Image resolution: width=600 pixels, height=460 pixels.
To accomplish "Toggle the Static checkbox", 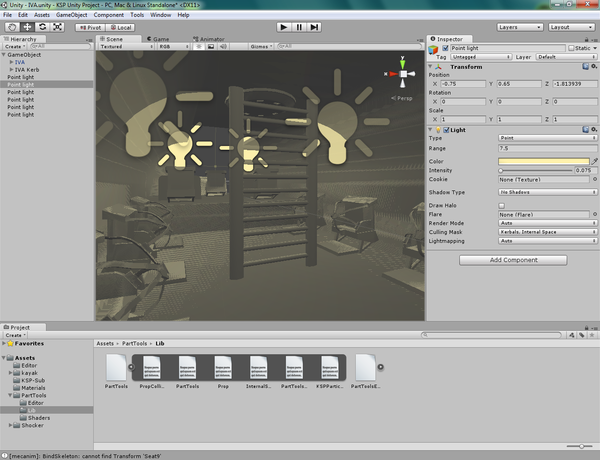I will 570,48.
